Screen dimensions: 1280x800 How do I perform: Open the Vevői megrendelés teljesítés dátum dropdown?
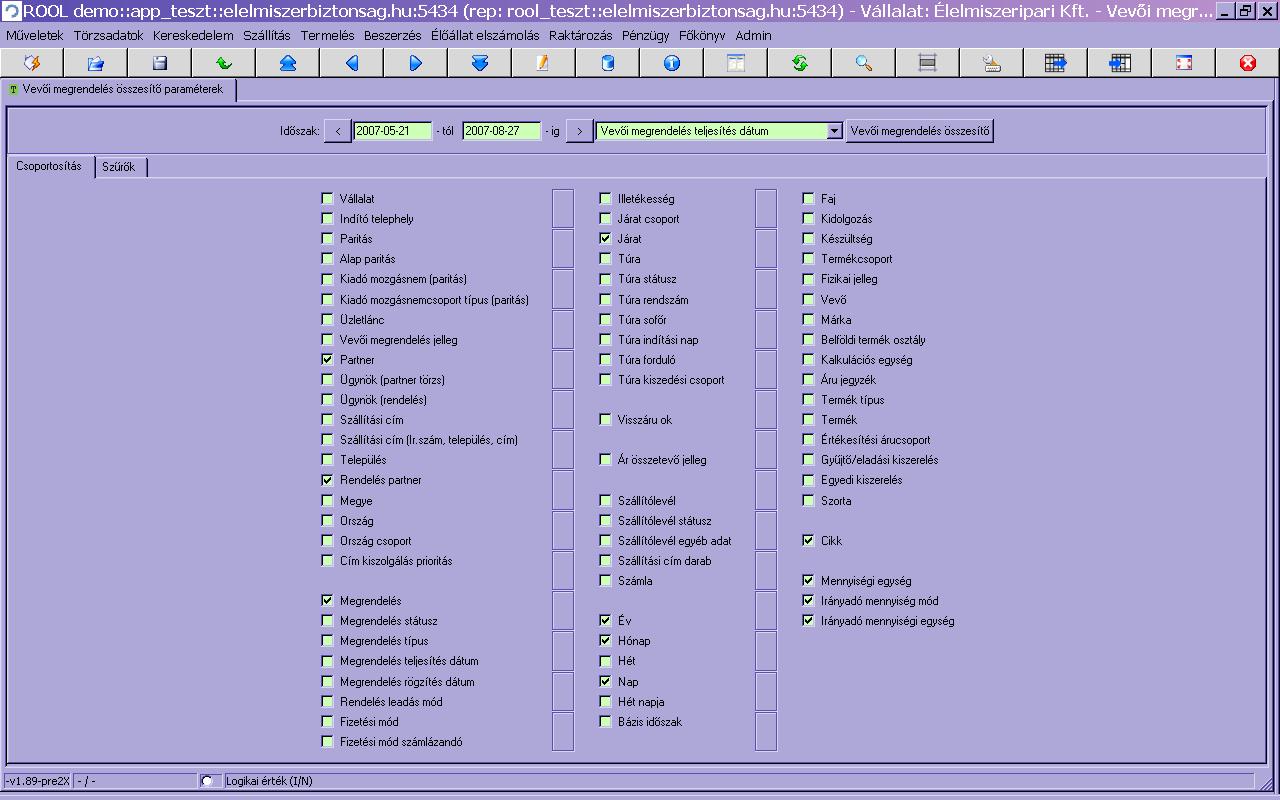coord(834,131)
